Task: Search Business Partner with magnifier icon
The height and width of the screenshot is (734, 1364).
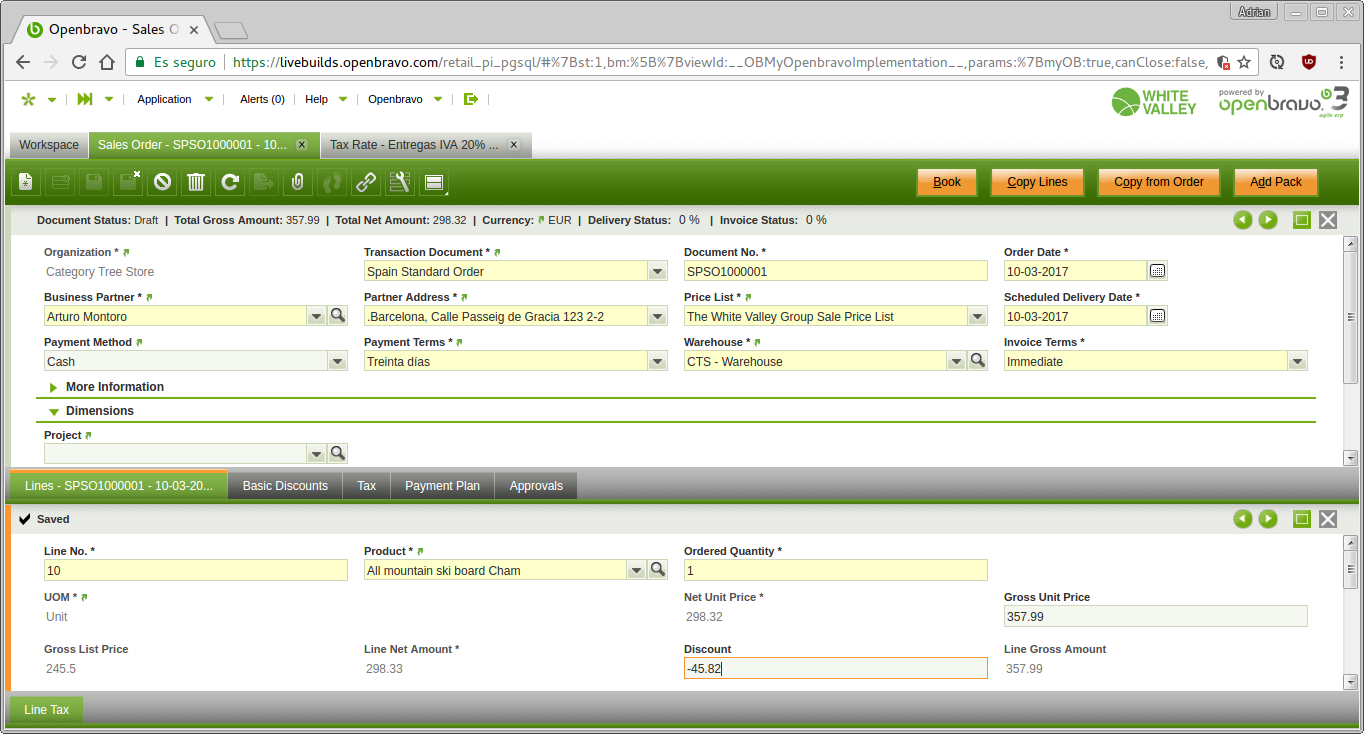Action: pyautogui.click(x=338, y=316)
